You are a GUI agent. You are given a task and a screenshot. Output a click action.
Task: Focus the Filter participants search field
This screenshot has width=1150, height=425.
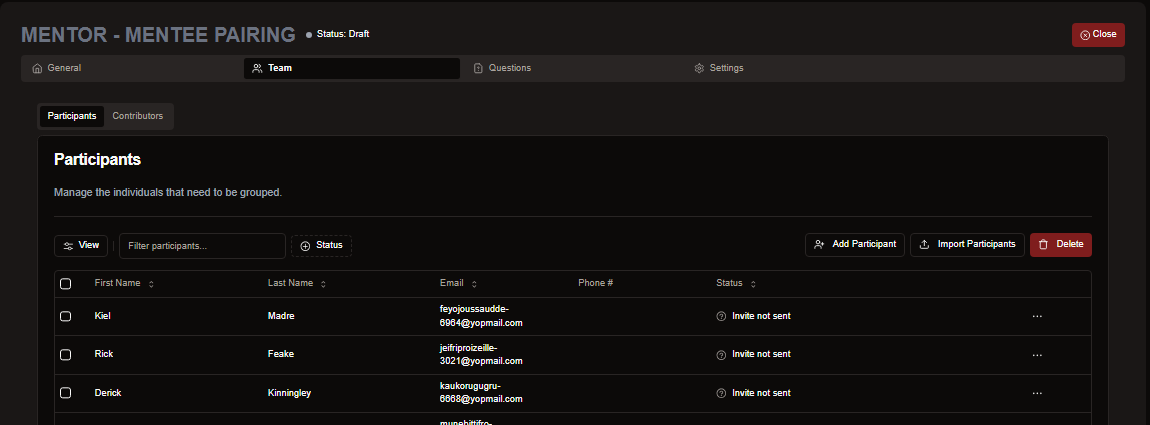point(202,245)
